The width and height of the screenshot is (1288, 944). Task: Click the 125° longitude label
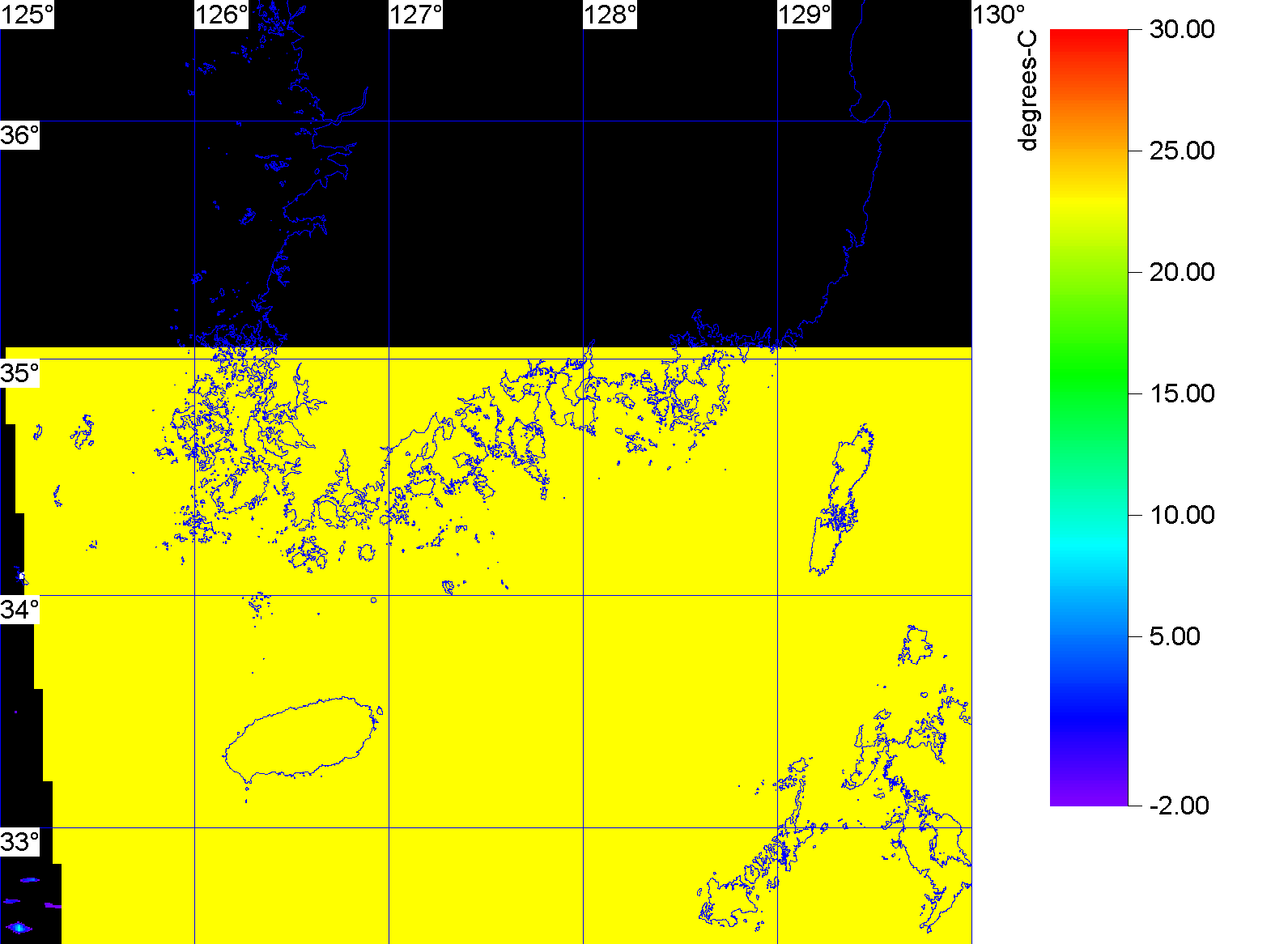28,15
